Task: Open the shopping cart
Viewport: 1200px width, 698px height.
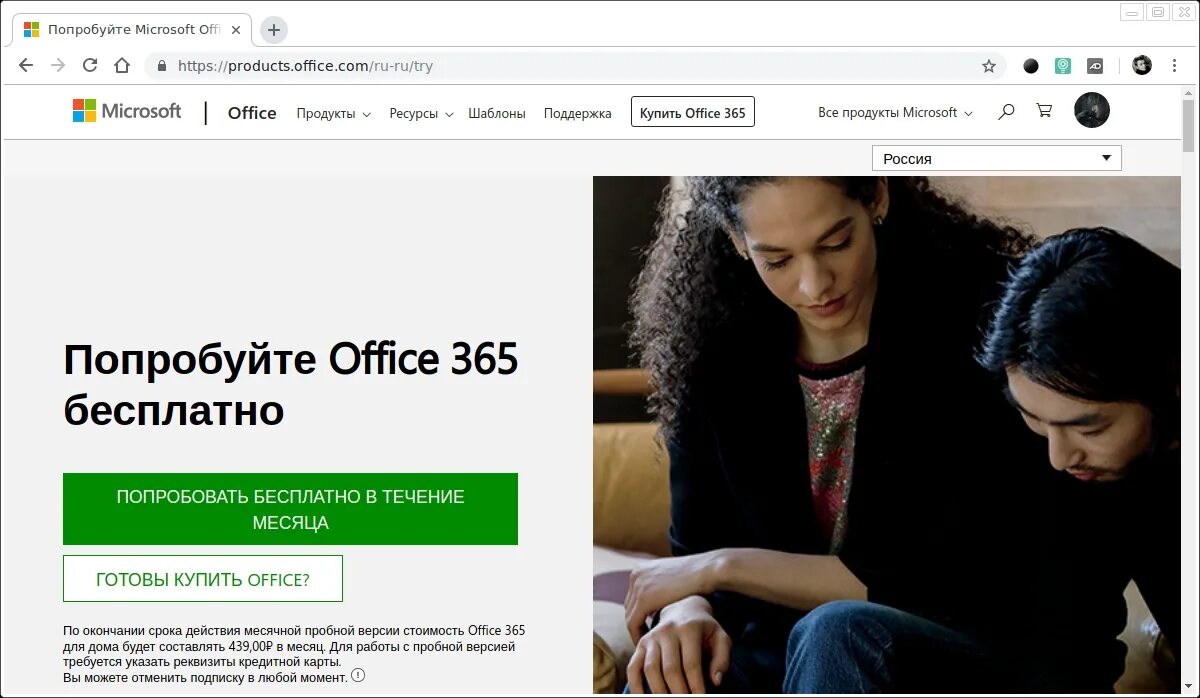Action: pos(1044,111)
